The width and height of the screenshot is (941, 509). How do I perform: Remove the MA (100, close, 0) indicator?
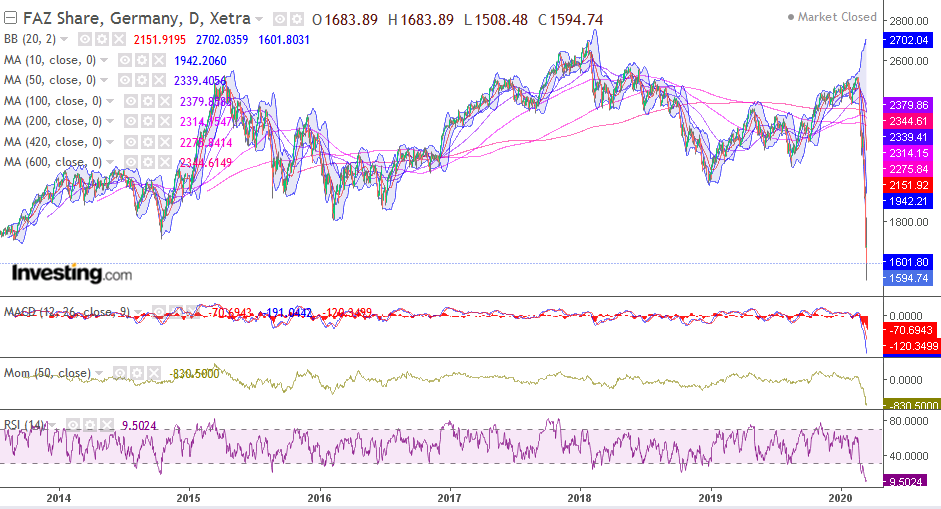pos(164,101)
